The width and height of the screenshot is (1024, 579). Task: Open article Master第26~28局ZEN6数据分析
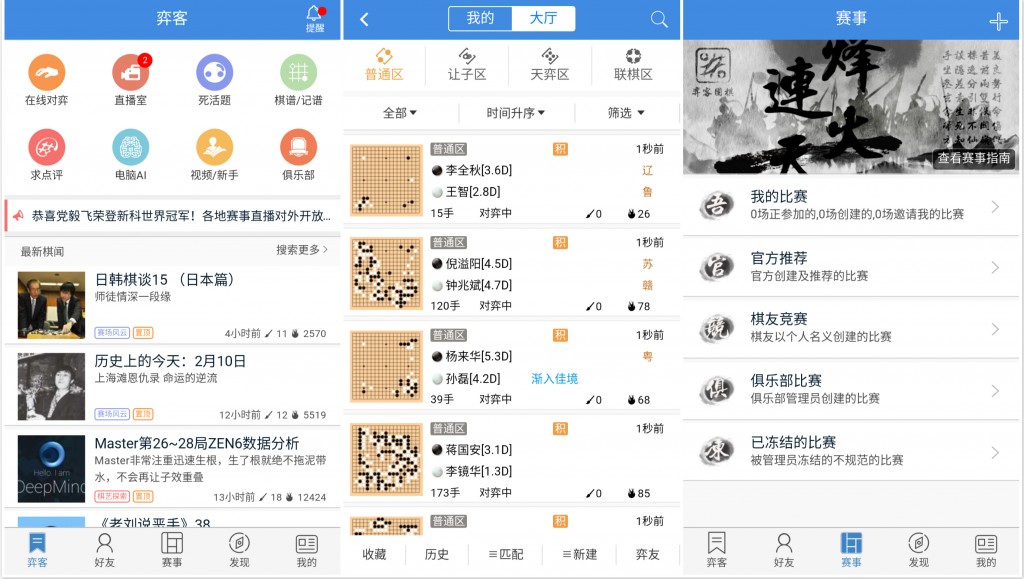172,468
